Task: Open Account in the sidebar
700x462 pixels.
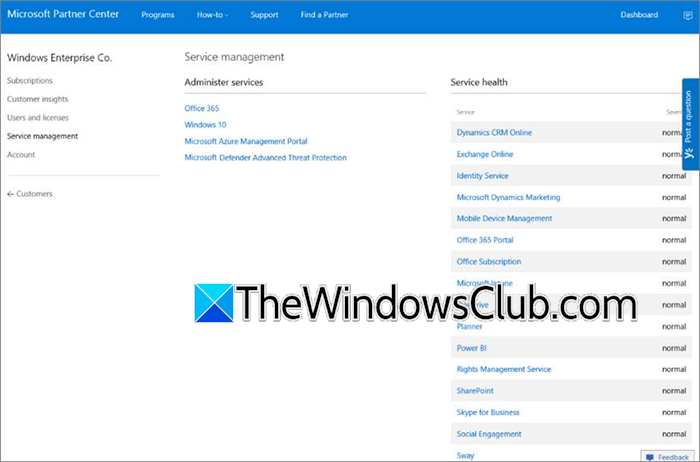Action: click(21, 155)
